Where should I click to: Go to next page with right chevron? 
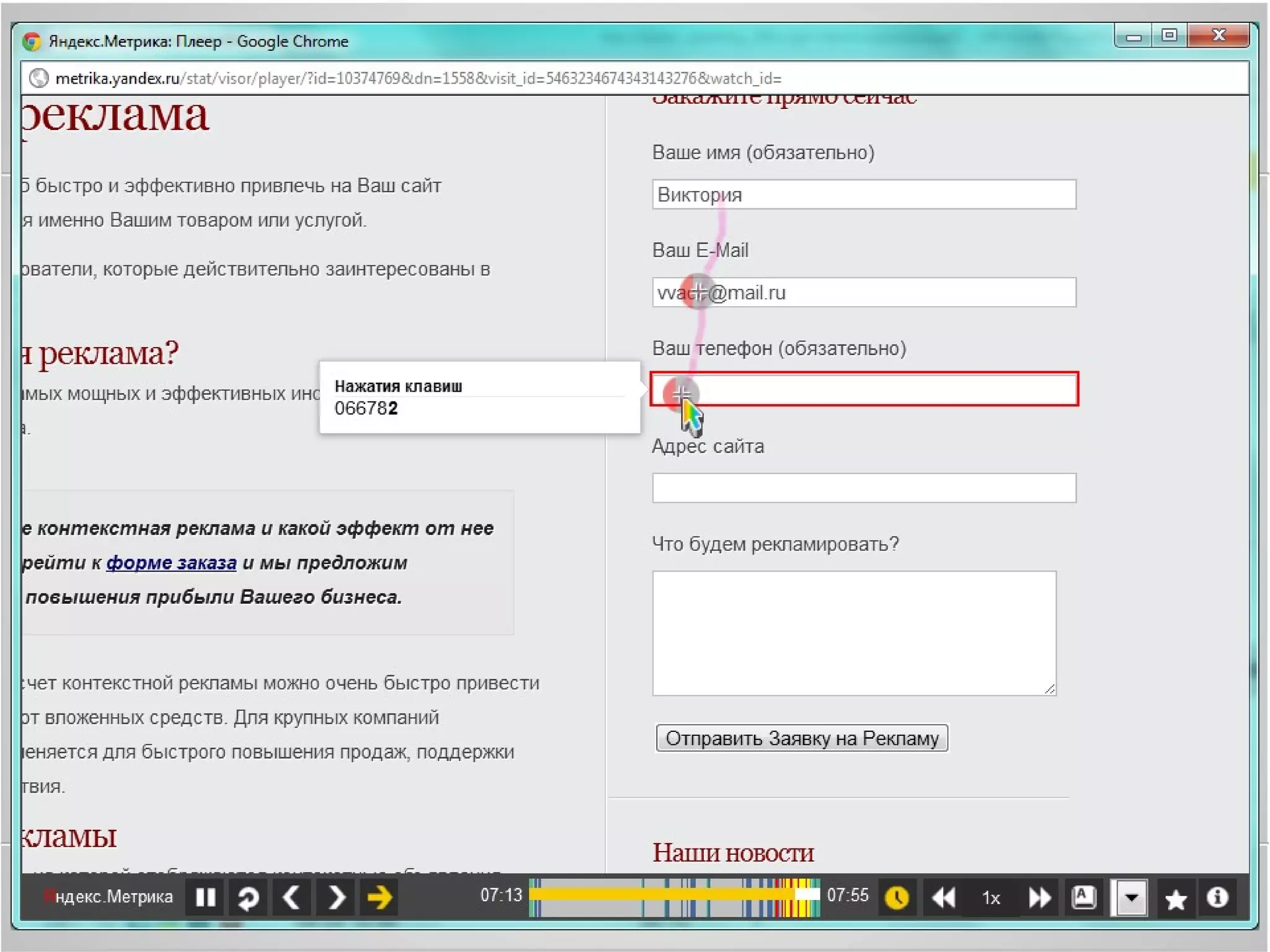coord(335,897)
